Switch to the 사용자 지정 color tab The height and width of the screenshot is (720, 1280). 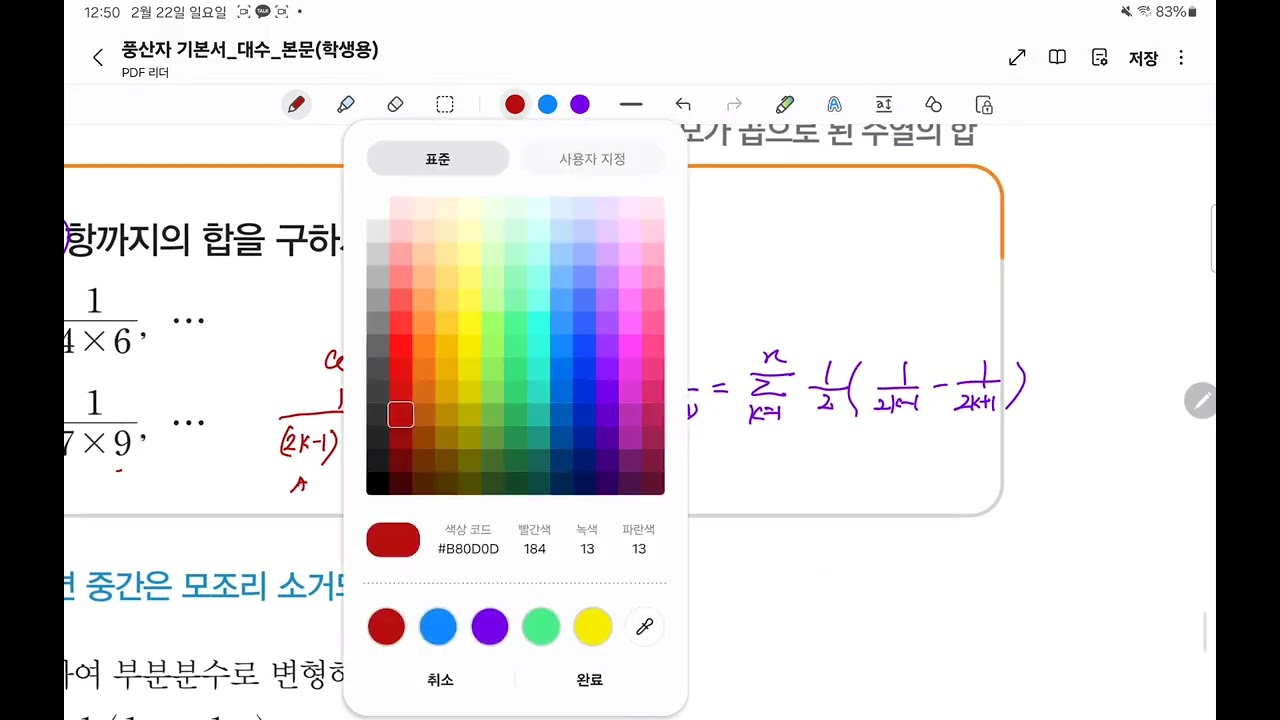point(592,159)
